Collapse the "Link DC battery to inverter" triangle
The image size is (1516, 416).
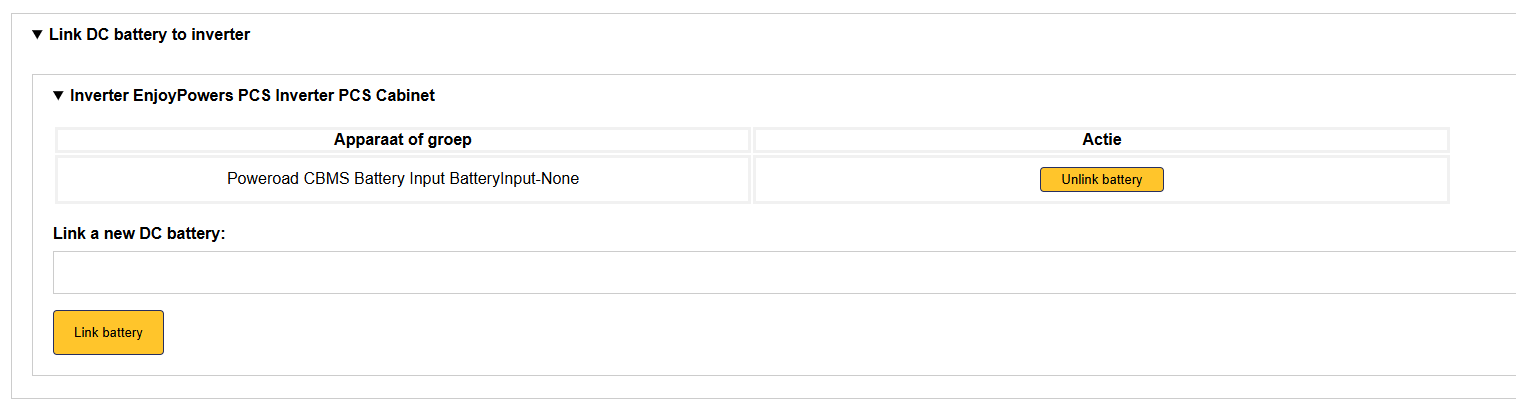(38, 35)
